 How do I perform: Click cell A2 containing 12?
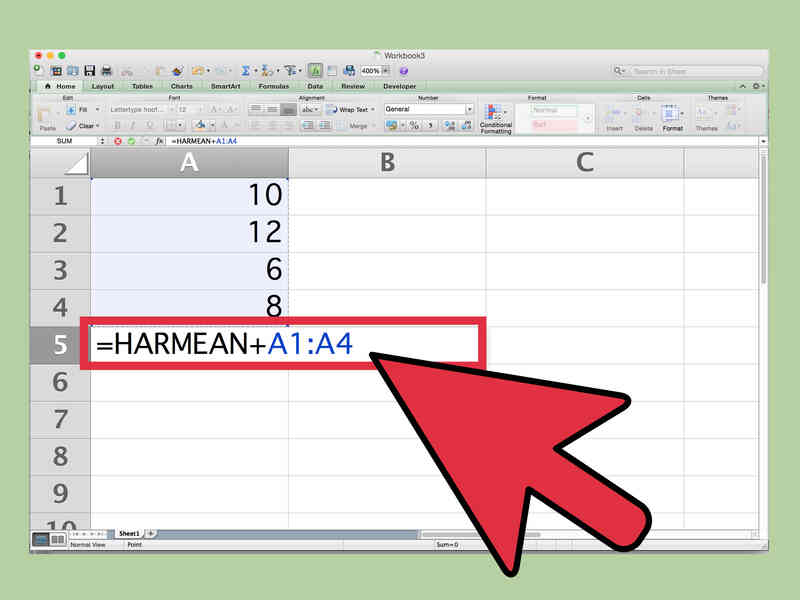[x=189, y=233]
